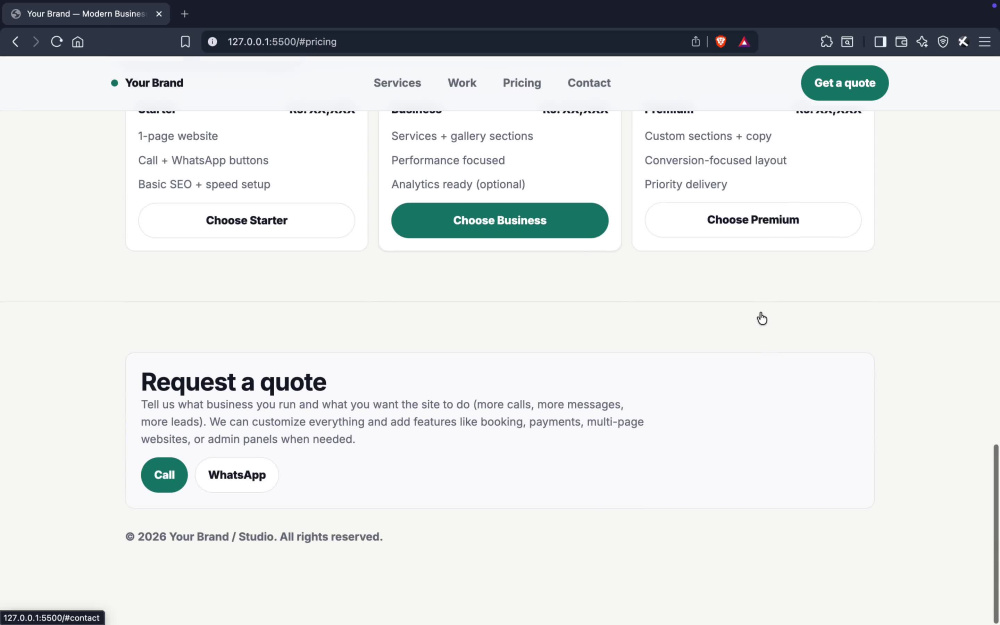Image resolution: width=1000 pixels, height=625 pixels.
Task: Click the browser forward arrow
Action: pyautogui.click(x=36, y=41)
